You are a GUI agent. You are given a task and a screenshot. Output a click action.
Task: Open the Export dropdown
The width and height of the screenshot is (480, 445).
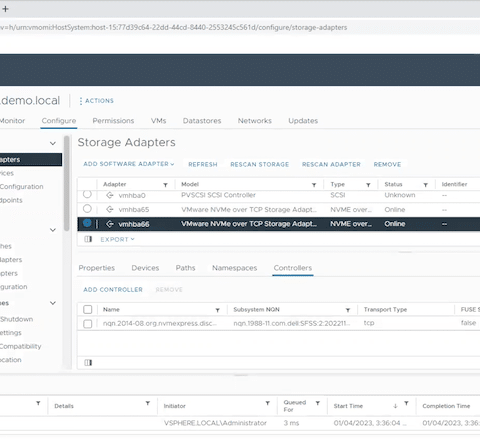click(x=117, y=239)
